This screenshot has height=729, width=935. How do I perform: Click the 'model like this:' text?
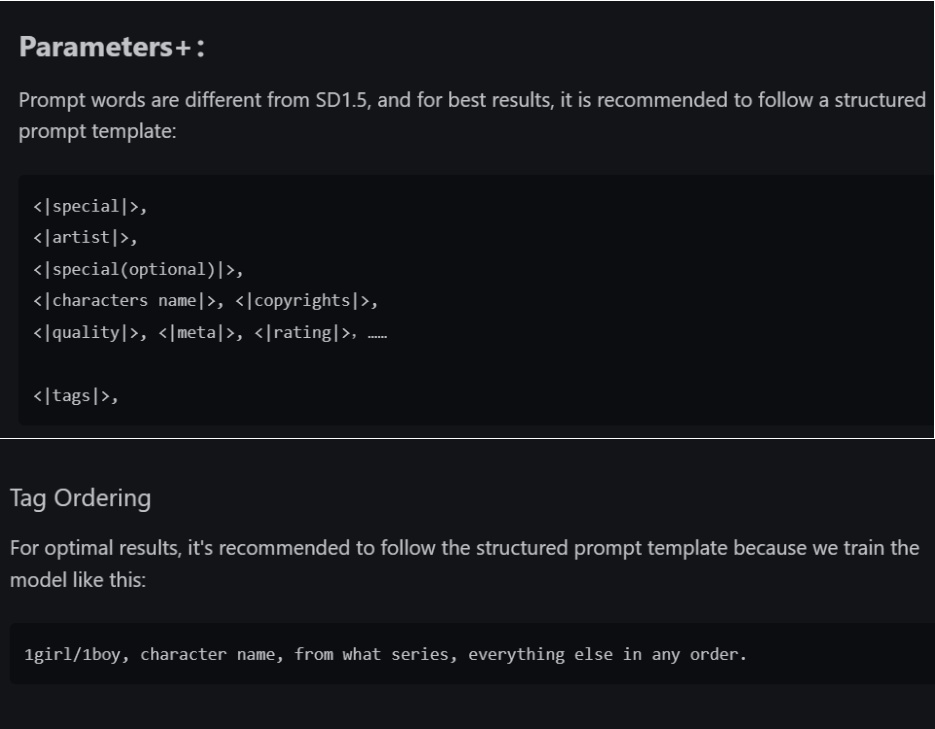78,579
